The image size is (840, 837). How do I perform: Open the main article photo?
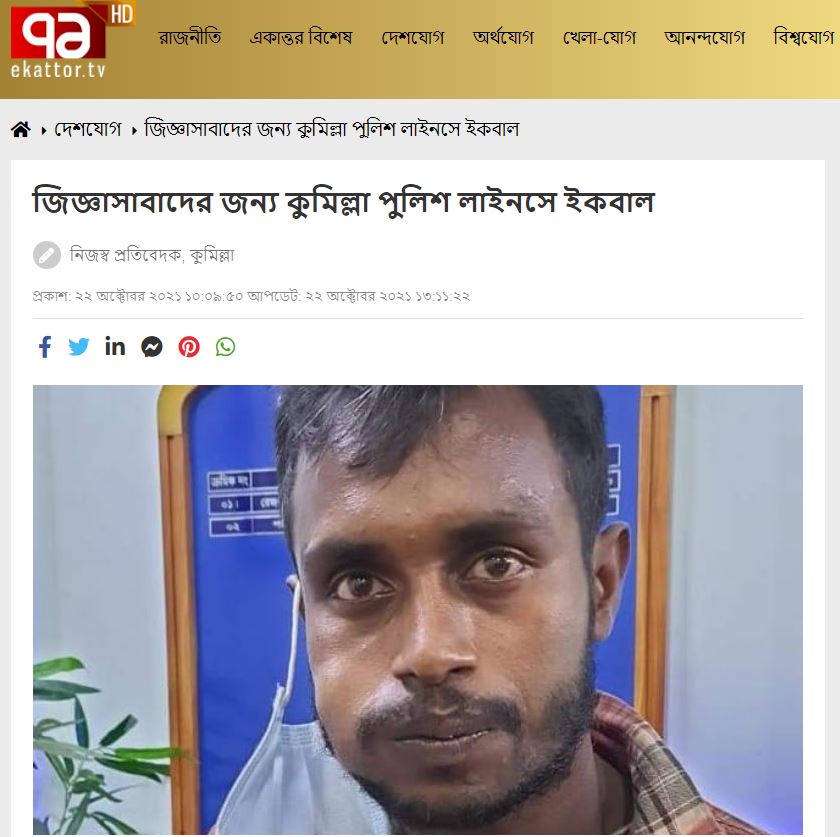coord(418,610)
